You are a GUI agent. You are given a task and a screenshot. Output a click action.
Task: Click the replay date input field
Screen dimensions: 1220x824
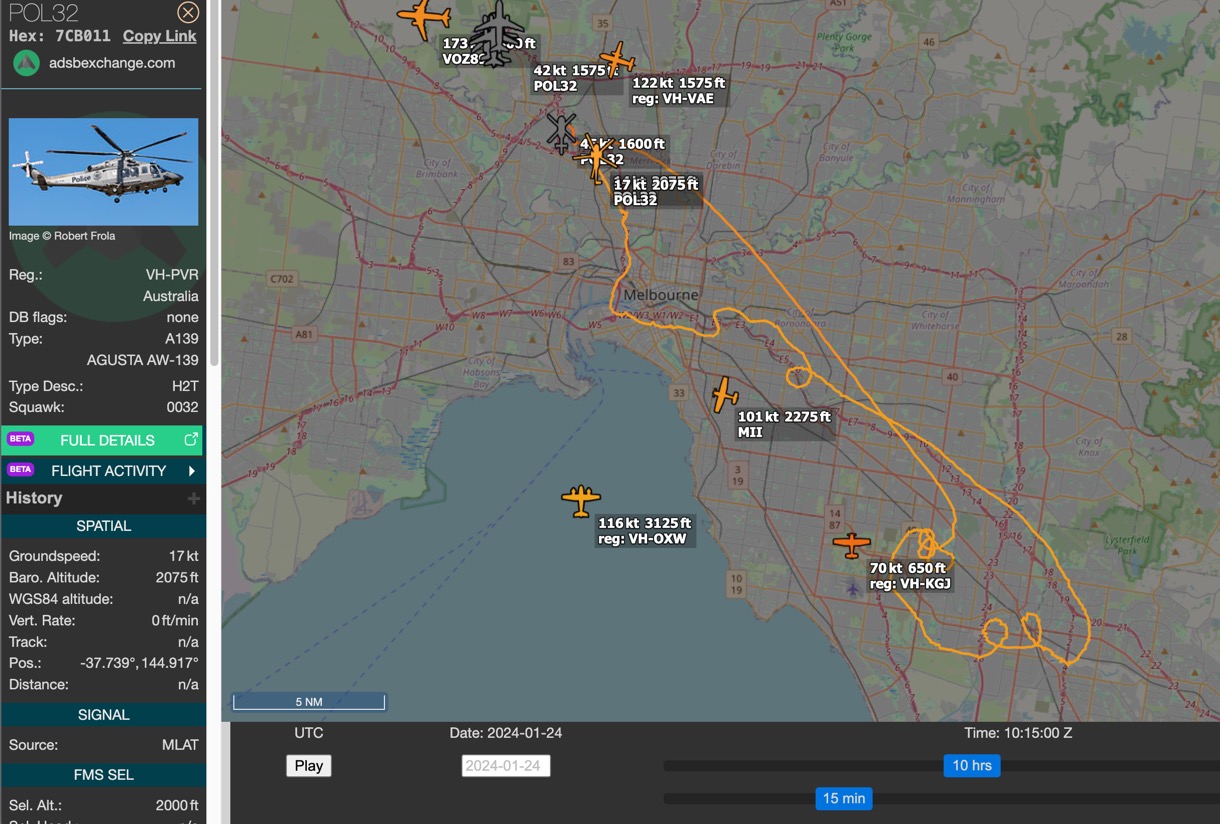coord(505,766)
